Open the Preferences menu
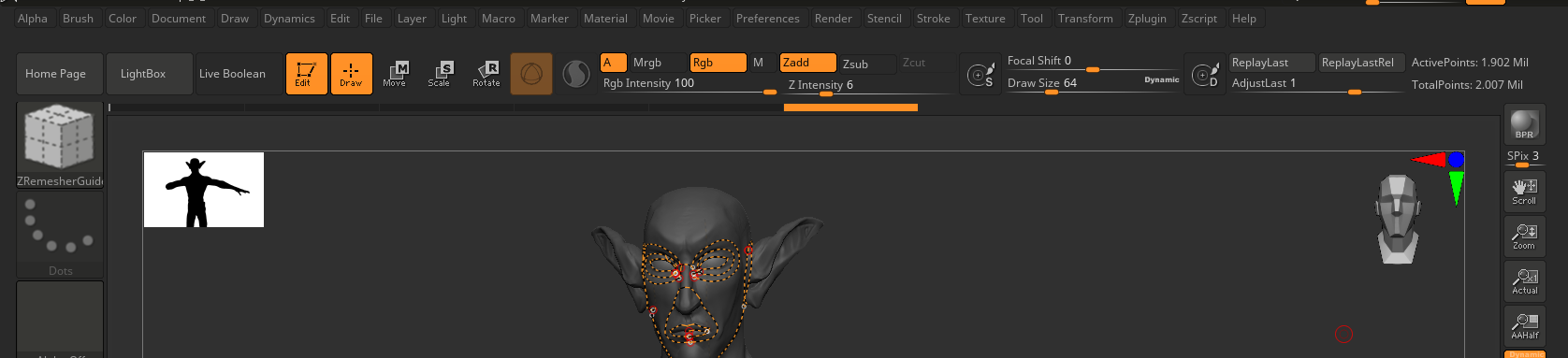Image resolution: width=1568 pixels, height=358 pixels. pyautogui.click(x=768, y=18)
